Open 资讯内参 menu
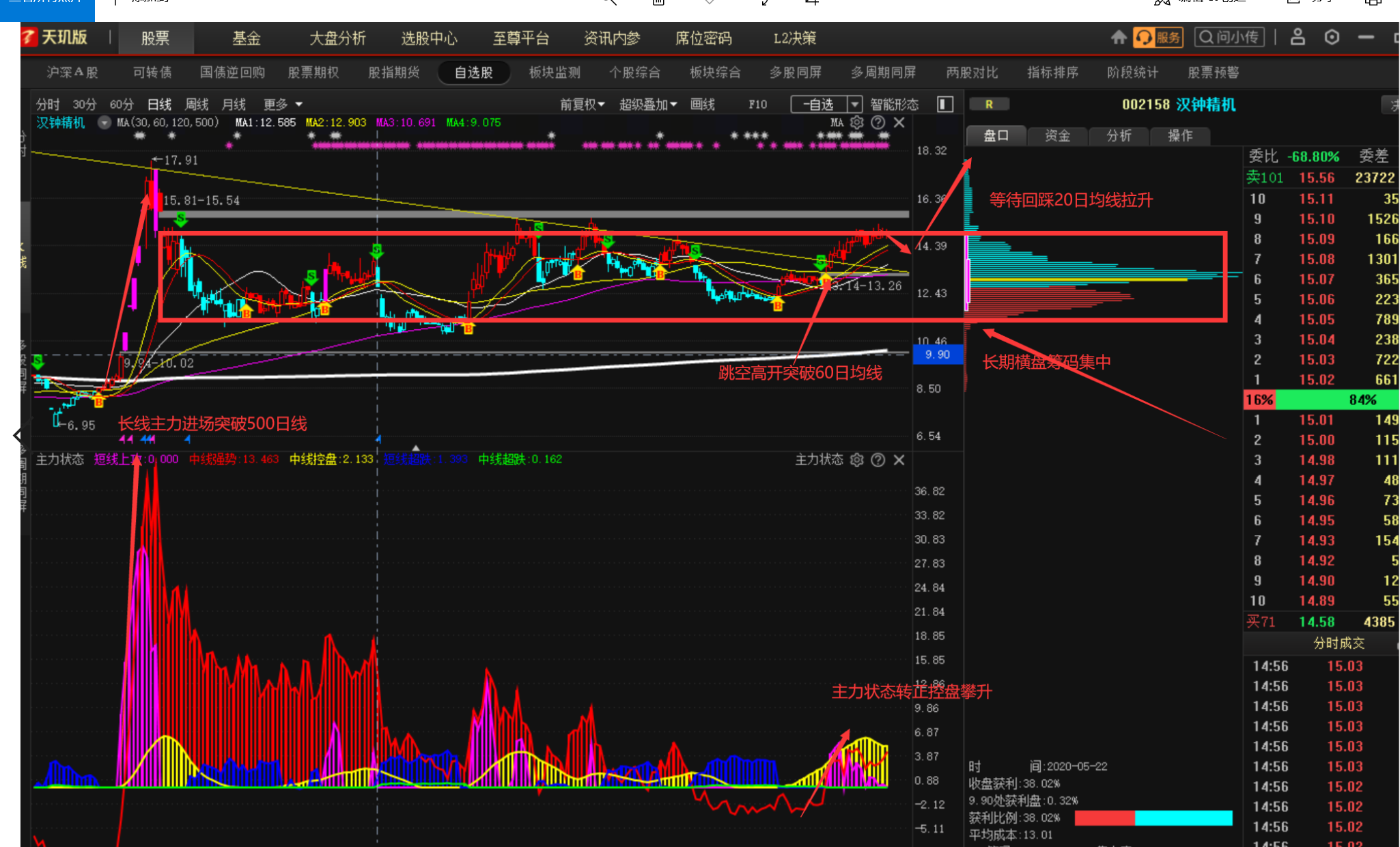Screen dimensions: 1400x847 (612, 38)
